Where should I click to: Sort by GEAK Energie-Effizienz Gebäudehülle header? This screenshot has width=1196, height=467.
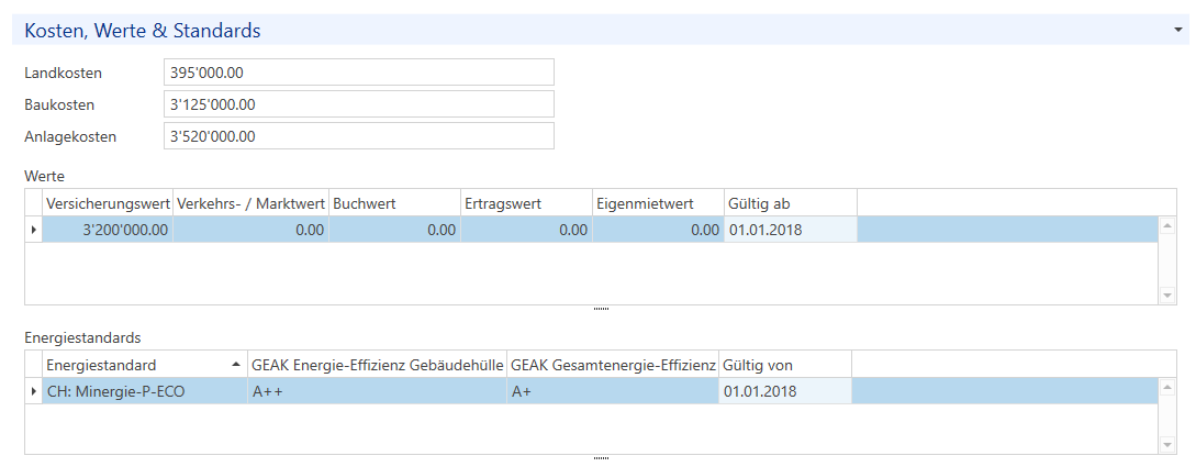(378, 365)
